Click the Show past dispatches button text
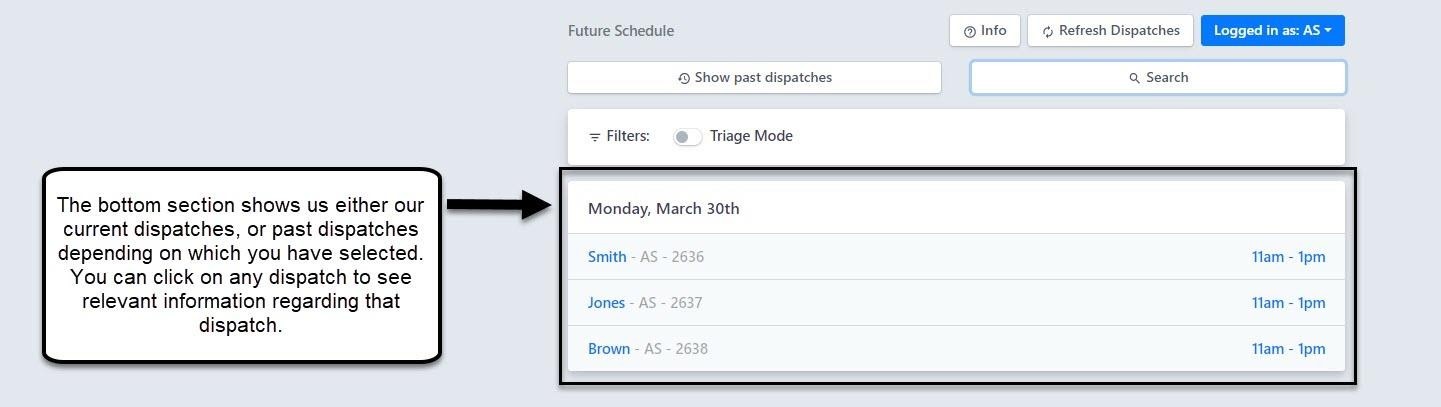This screenshot has height=407, width=1441. 763,77
